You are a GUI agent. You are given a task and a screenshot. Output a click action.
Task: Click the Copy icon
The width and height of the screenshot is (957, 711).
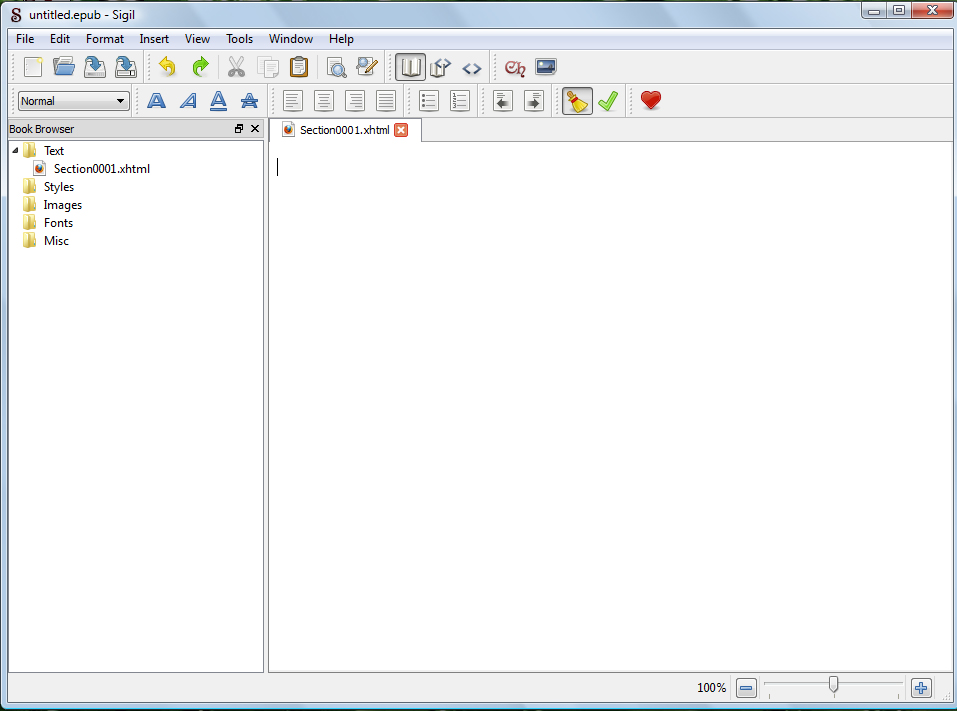click(x=267, y=67)
